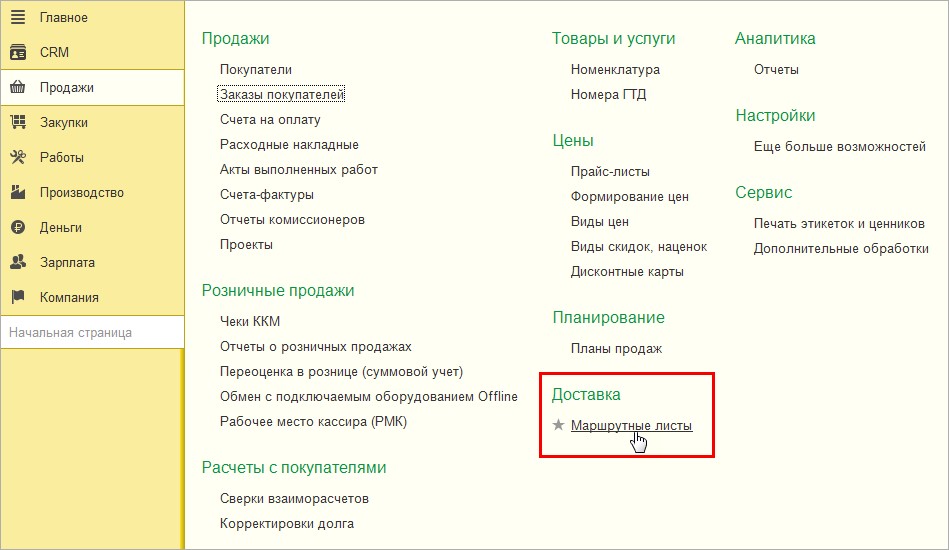Click the Производство factory icon

point(18,192)
